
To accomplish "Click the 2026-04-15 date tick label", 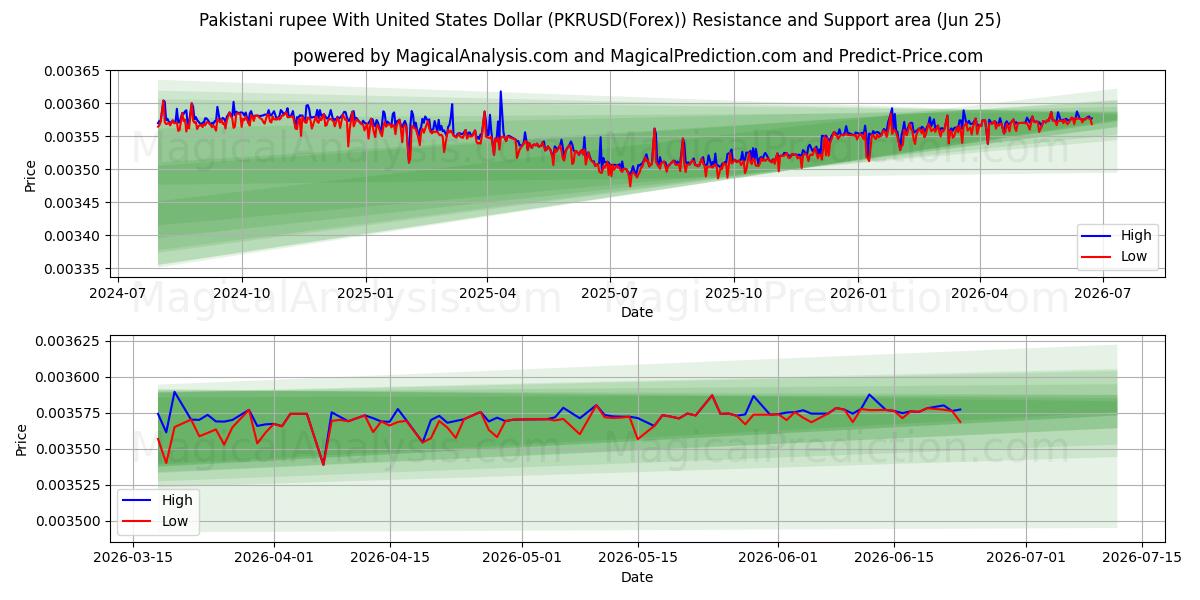I will [x=389, y=559].
